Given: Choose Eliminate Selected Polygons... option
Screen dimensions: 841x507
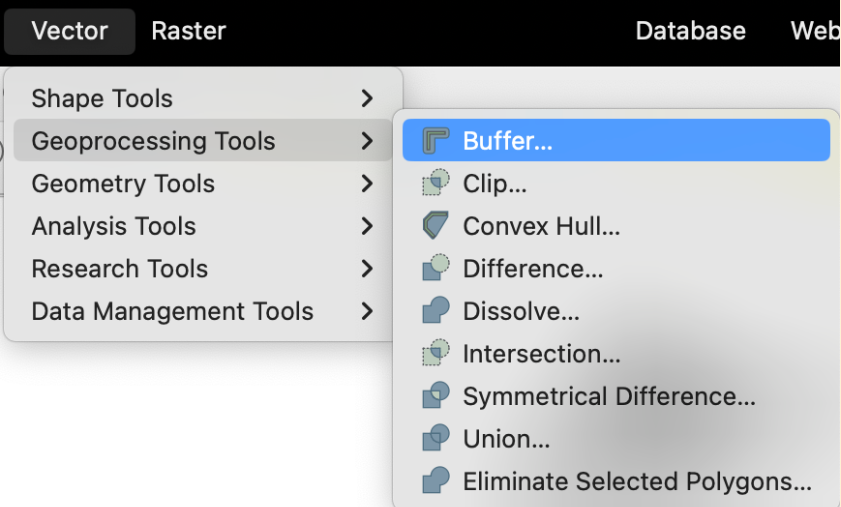Looking at the screenshot, I should click(637, 482).
